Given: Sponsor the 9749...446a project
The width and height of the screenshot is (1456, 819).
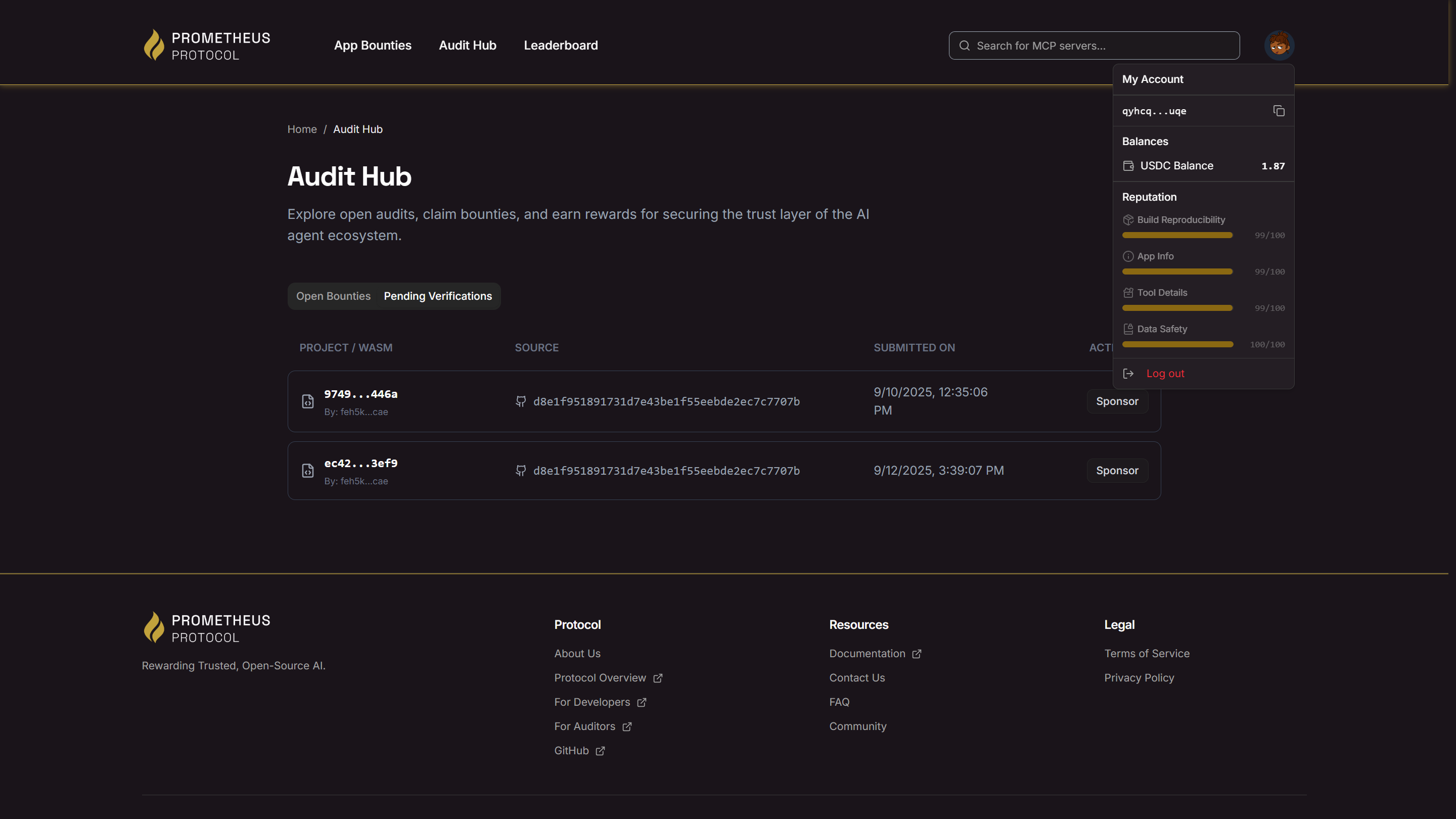Looking at the screenshot, I should [1117, 401].
